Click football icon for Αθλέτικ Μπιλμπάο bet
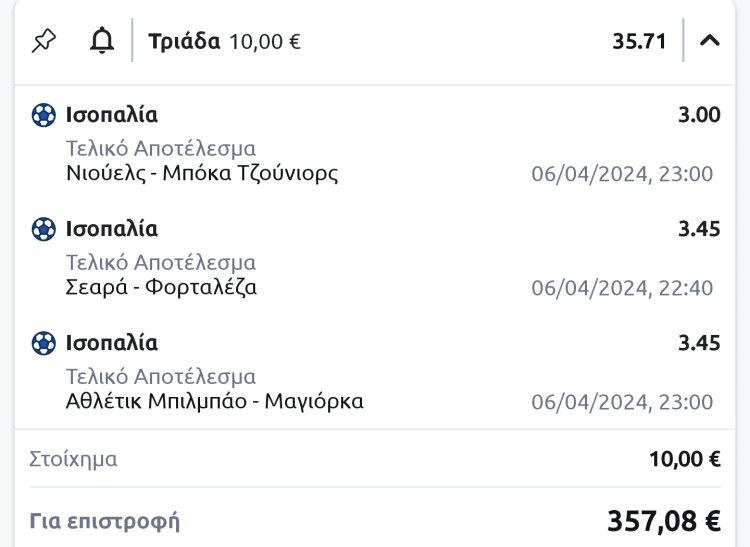This screenshot has height=547, width=750. click(43, 343)
